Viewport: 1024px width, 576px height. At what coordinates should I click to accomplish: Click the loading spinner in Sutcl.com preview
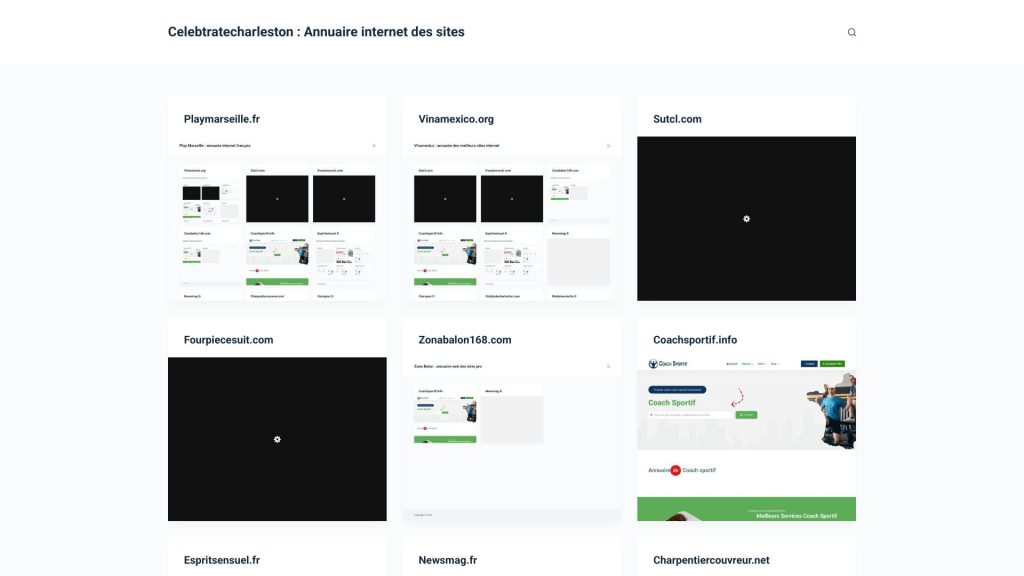[746, 218]
